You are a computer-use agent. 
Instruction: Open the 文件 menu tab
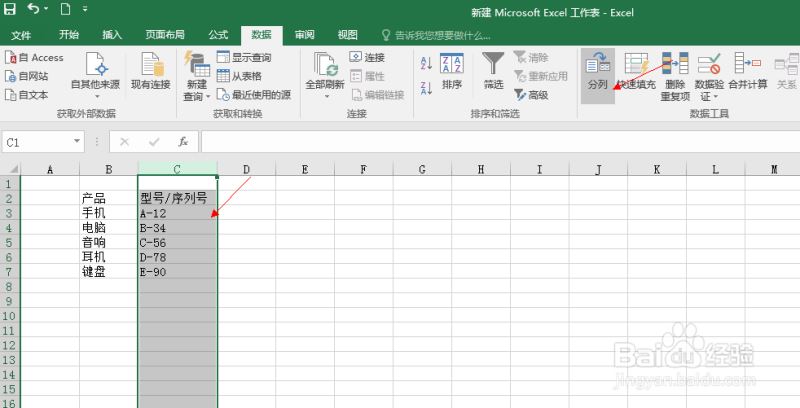(x=21, y=35)
